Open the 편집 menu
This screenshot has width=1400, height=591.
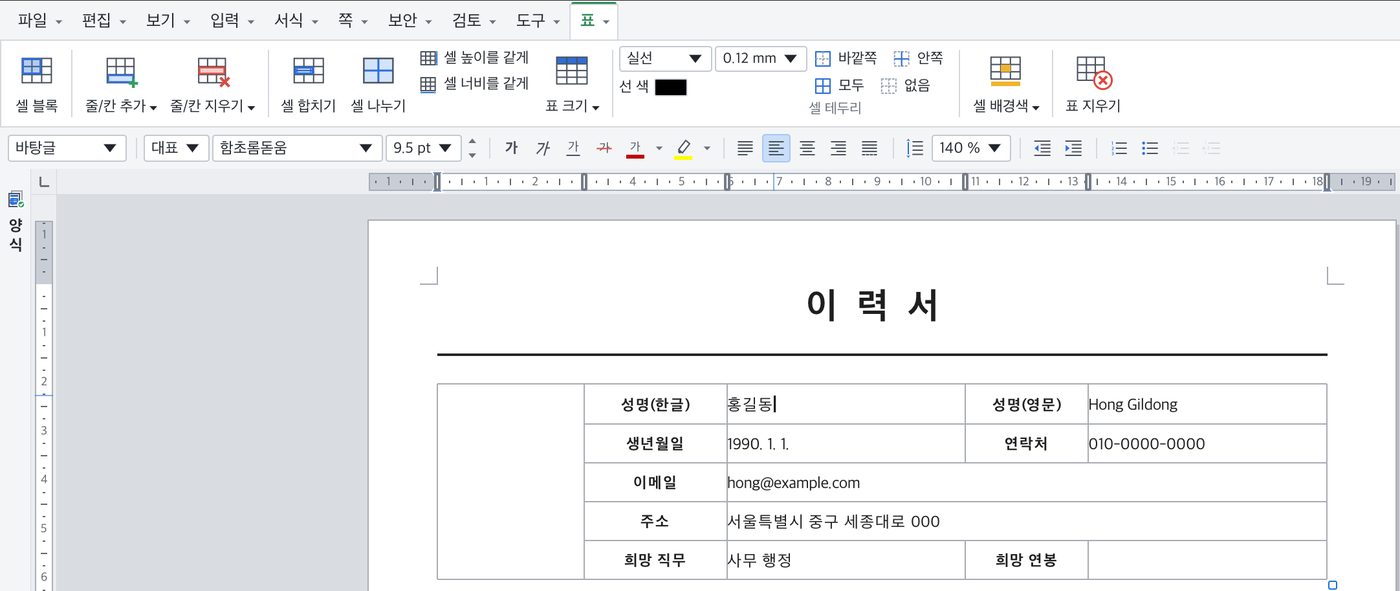[x=103, y=20]
